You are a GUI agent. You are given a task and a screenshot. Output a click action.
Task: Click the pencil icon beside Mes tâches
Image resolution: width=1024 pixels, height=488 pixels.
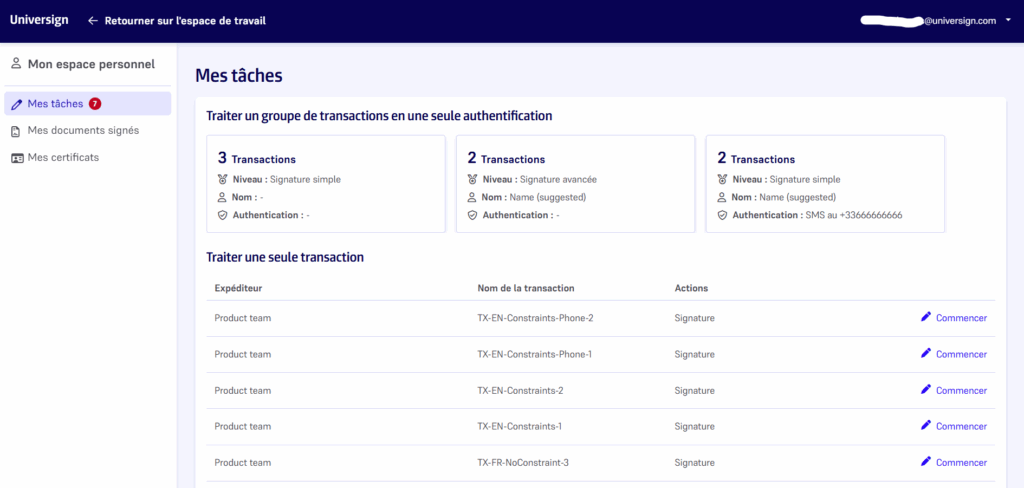click(17, 104)
